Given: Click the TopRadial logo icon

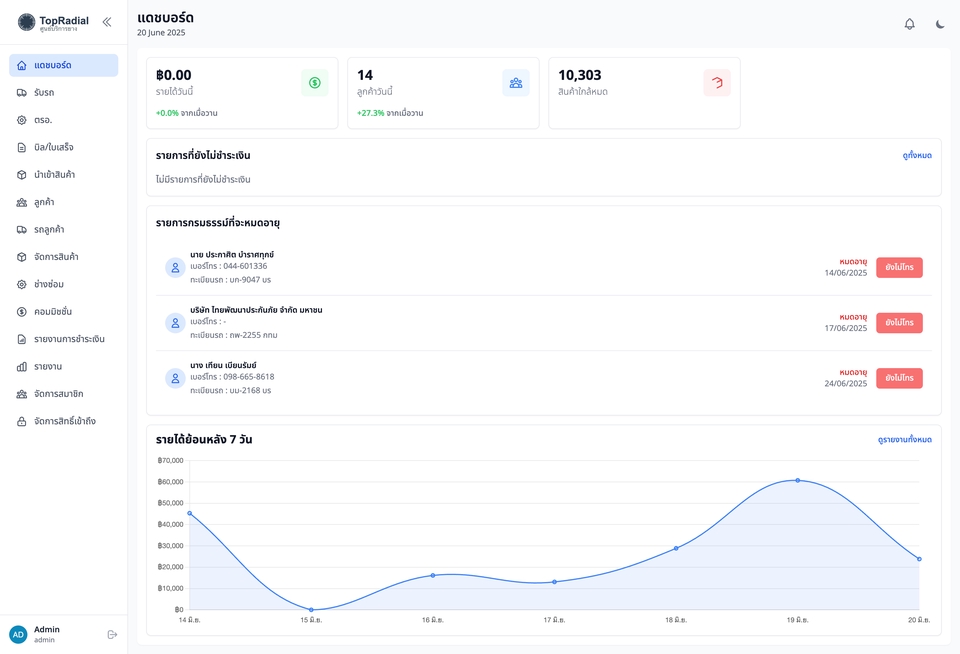Looking at the screenshot, I should click(x=26, y=22).
